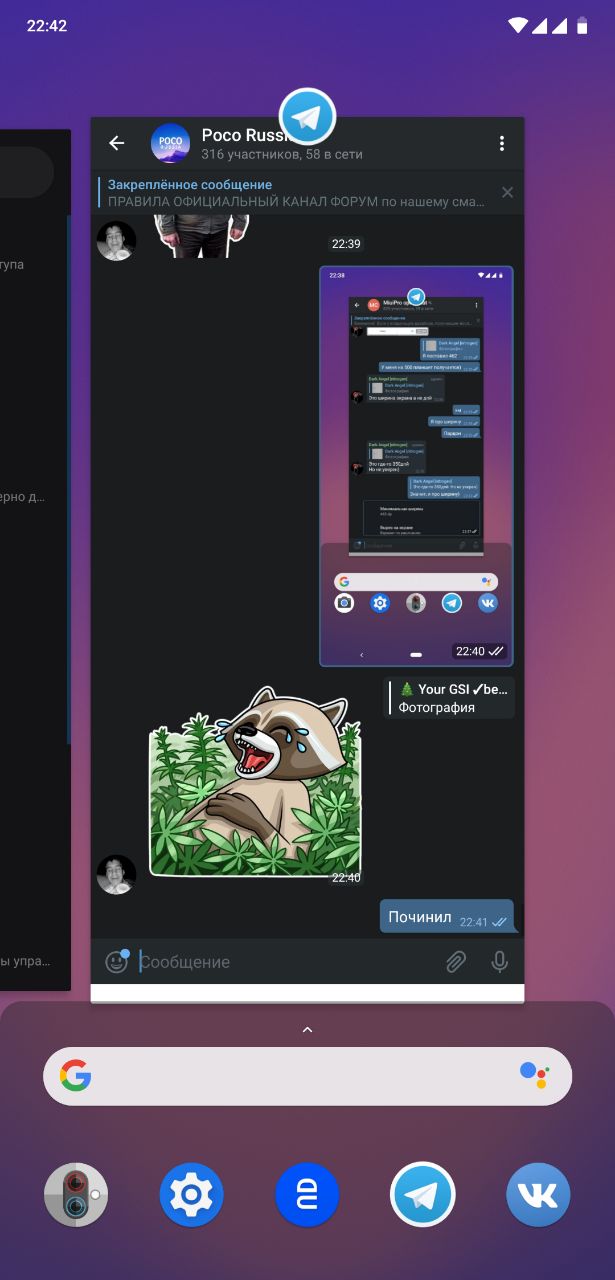Open the pinned message ПРАВИЛА ОФИЦИАЛЬНЫЙ КАНАЛ

(x=296, y=192)
